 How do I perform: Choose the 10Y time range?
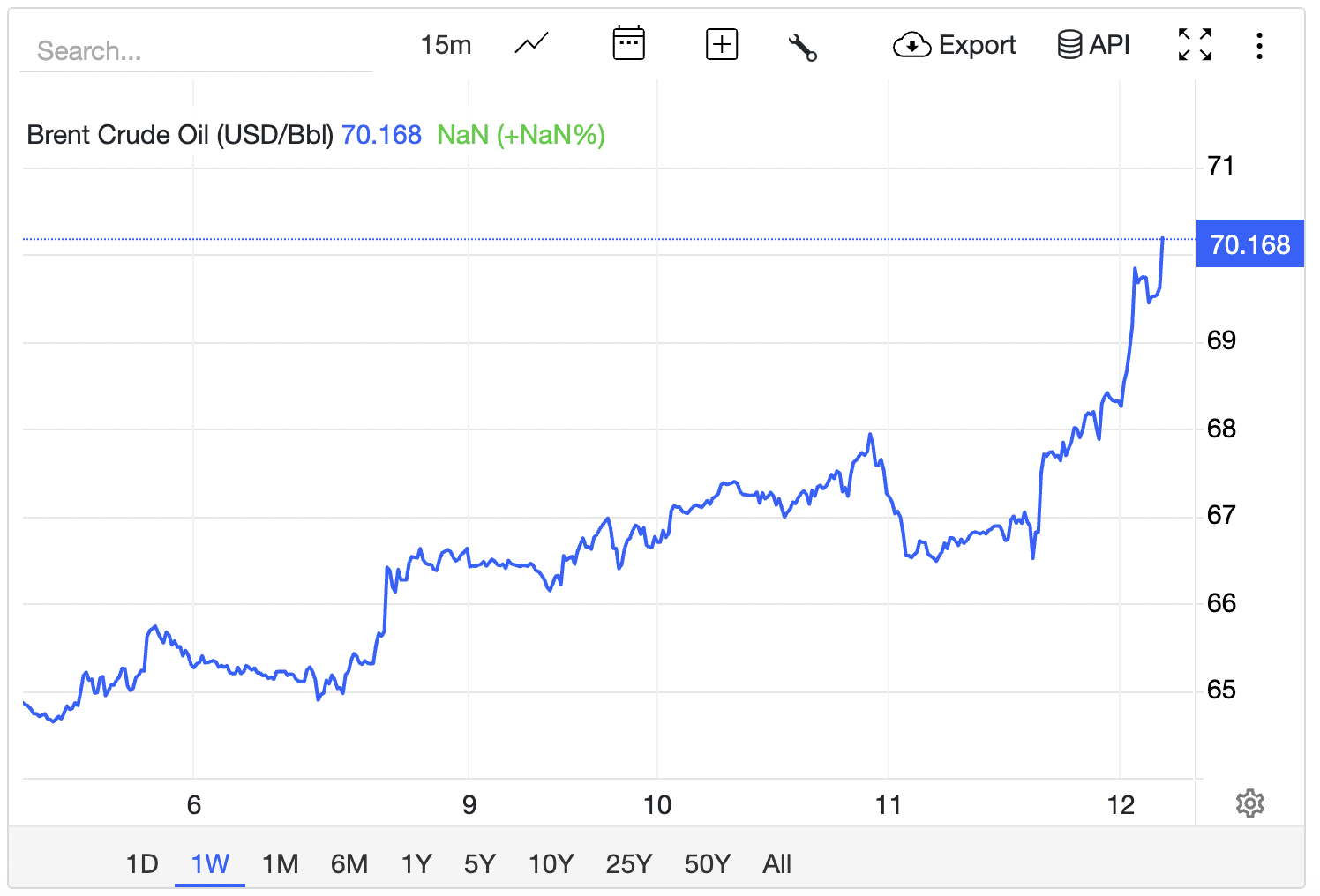click(551, 863)
